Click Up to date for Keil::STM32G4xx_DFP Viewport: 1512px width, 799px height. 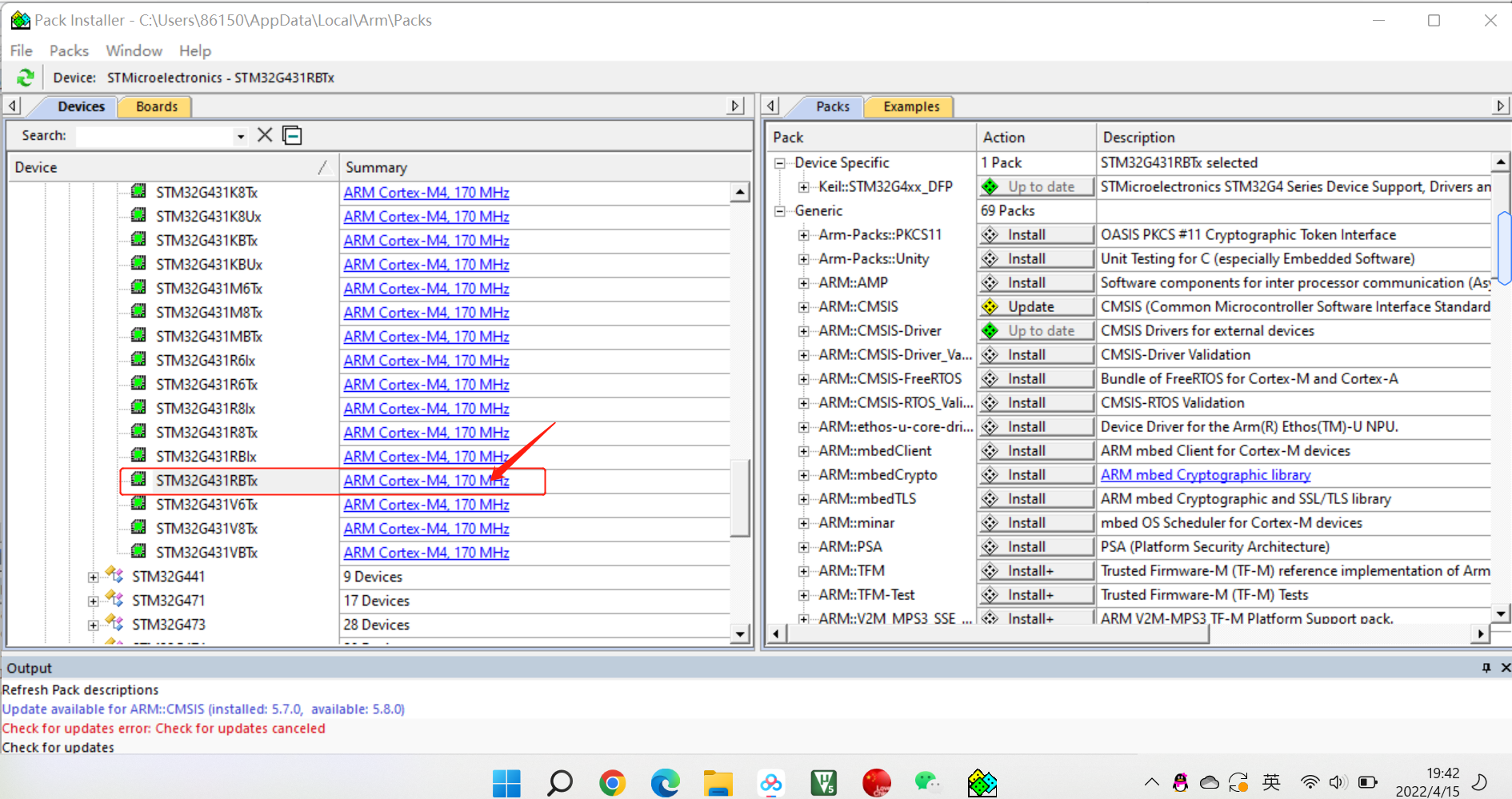pos(1036,186)
